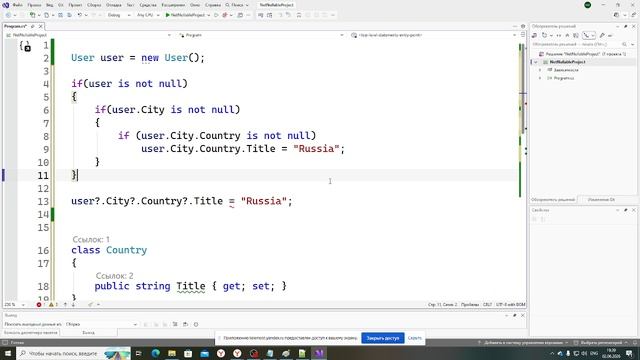Open the Сборка menu
This screenshot has width=640, height=360.
tap(94, 5)
